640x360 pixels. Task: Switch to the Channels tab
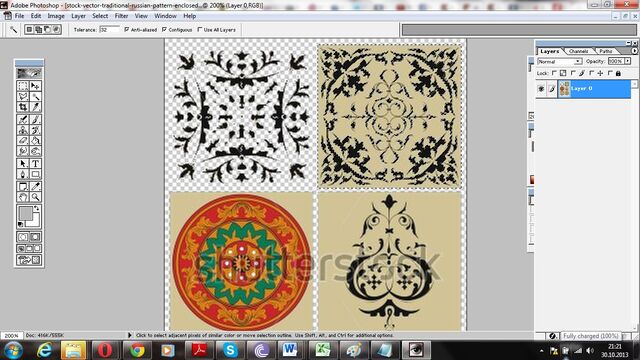click(578, 51)
